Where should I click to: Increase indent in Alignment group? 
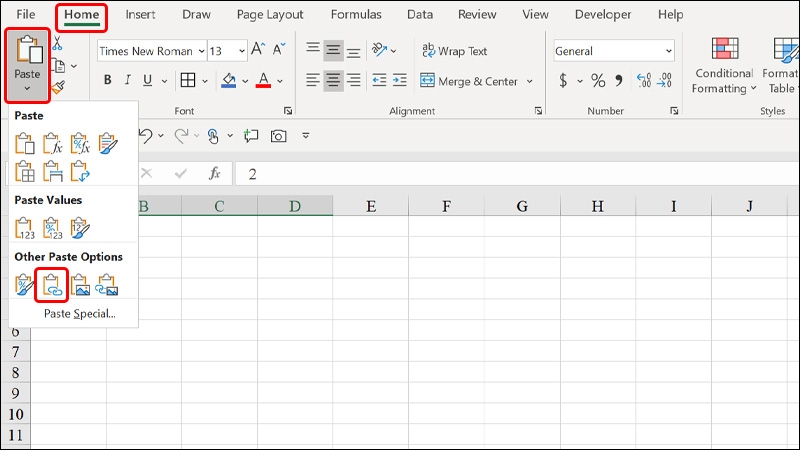[399, 80]
